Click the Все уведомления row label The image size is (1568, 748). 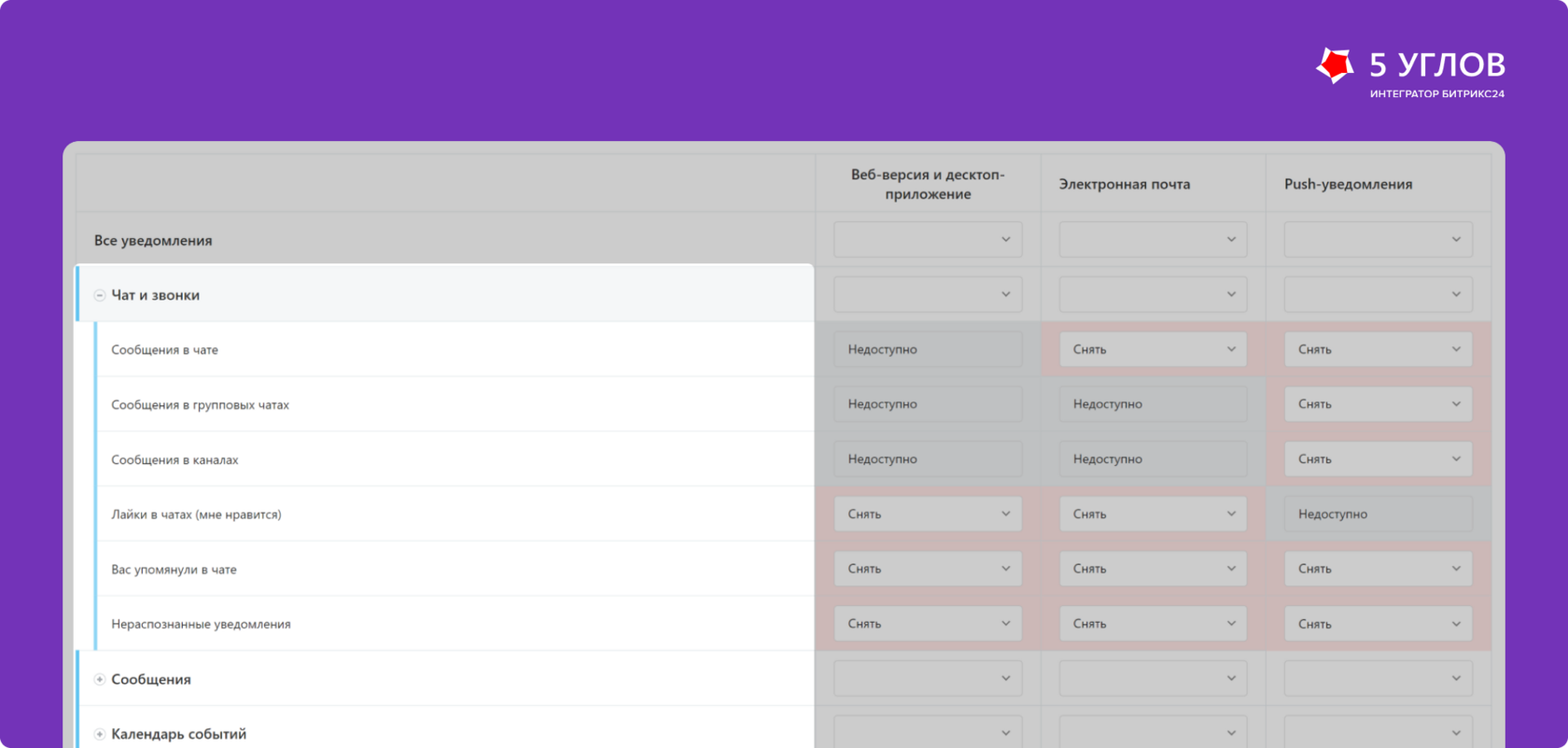click(x=153, y=241)
